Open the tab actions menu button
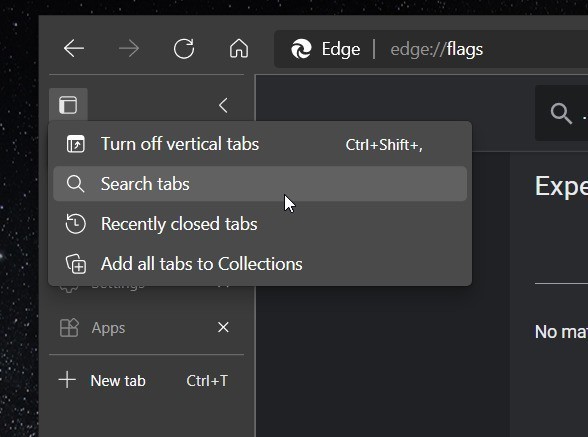The image size is (588, 437). (68, 105)
